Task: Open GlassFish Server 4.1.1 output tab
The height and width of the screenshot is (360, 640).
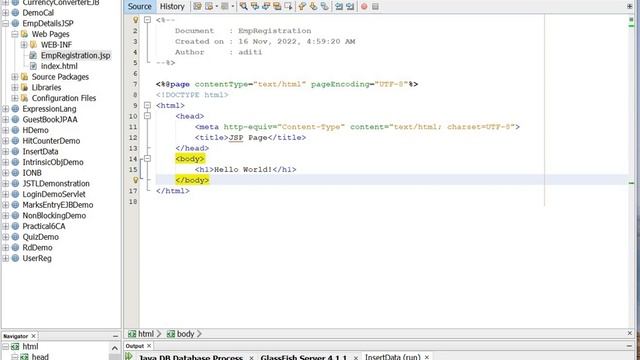Action: point(303,357)
